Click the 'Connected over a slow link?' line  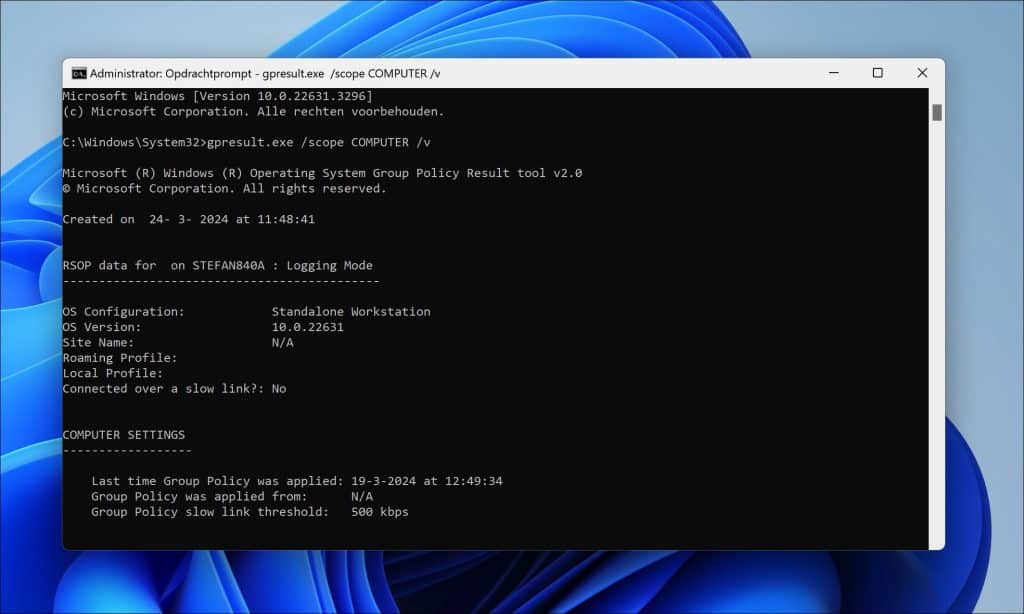click(174, 389)
